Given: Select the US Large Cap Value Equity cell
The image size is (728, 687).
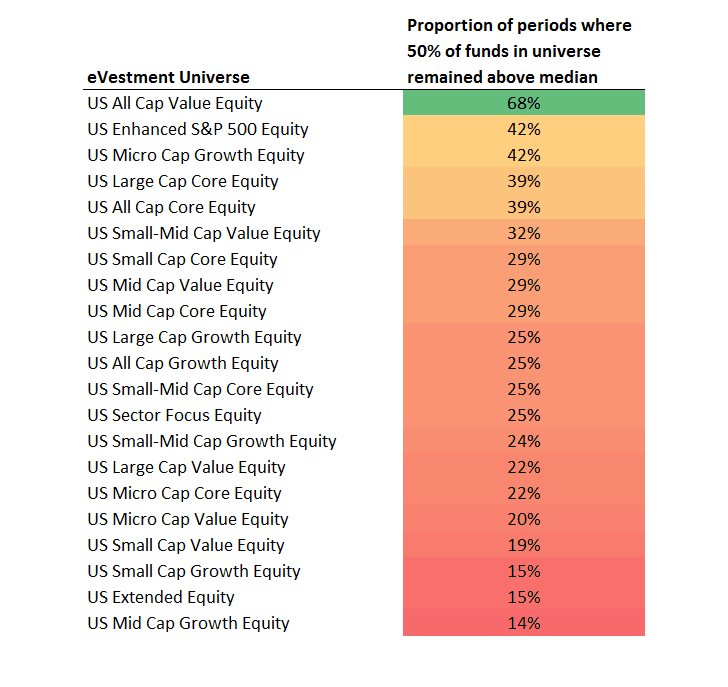Looking at the screenshot, I should (x=186, y=467).
